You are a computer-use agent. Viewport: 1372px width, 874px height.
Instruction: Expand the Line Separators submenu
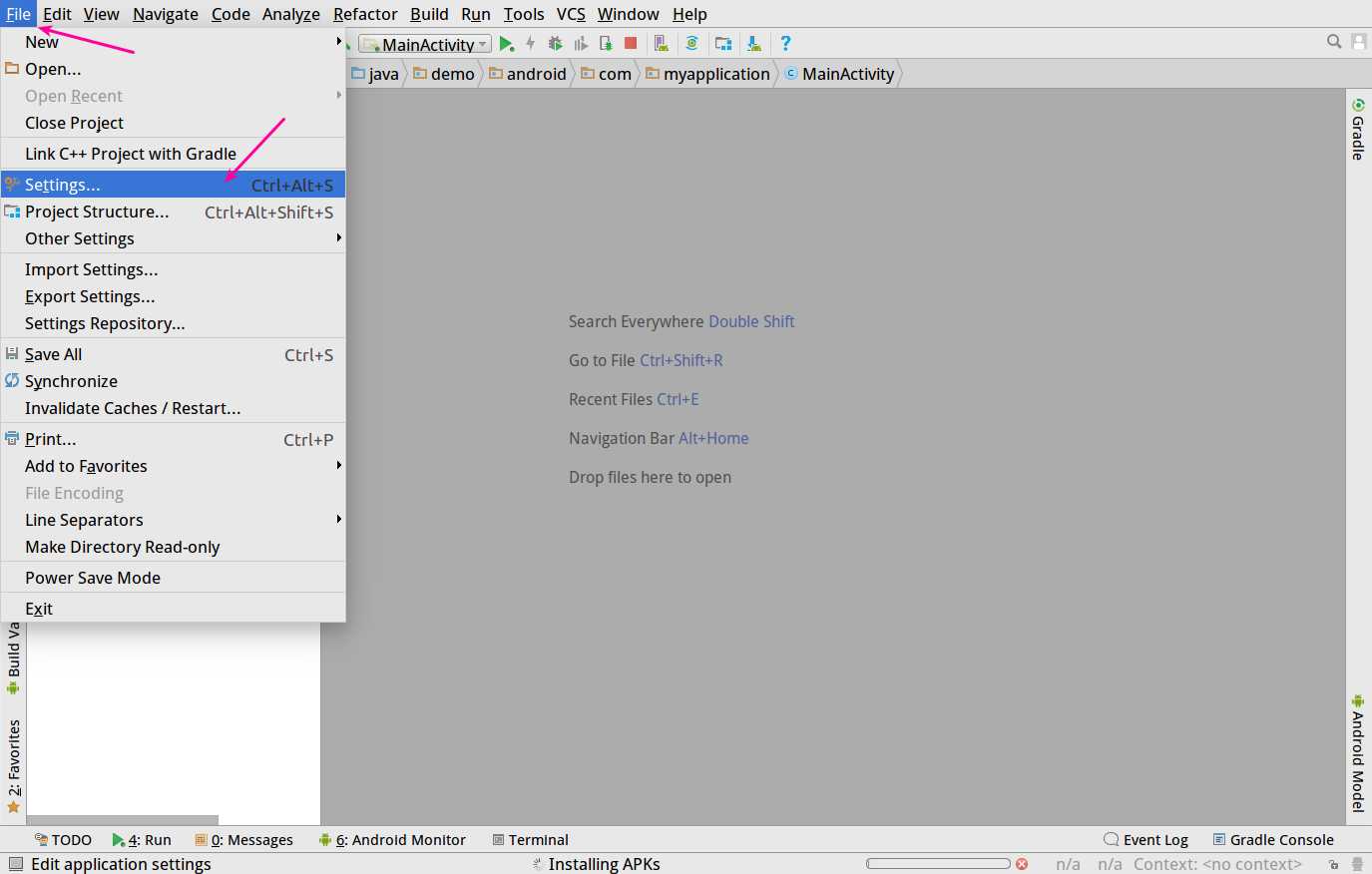pyautogui.click(x=173, y=520)
